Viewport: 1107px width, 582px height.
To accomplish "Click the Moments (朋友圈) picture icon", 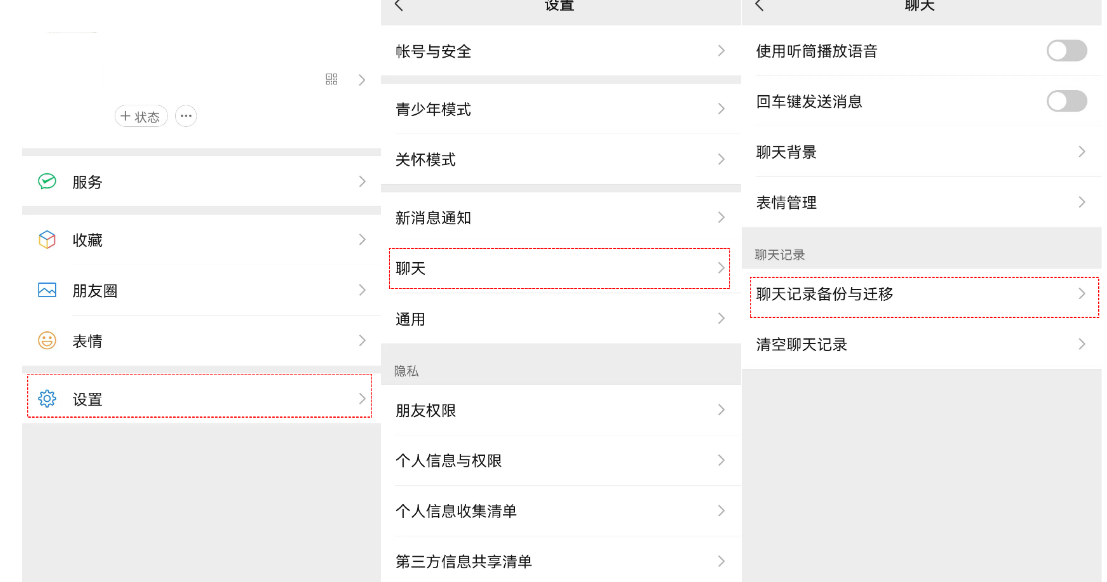I will (x=47, y=290).
